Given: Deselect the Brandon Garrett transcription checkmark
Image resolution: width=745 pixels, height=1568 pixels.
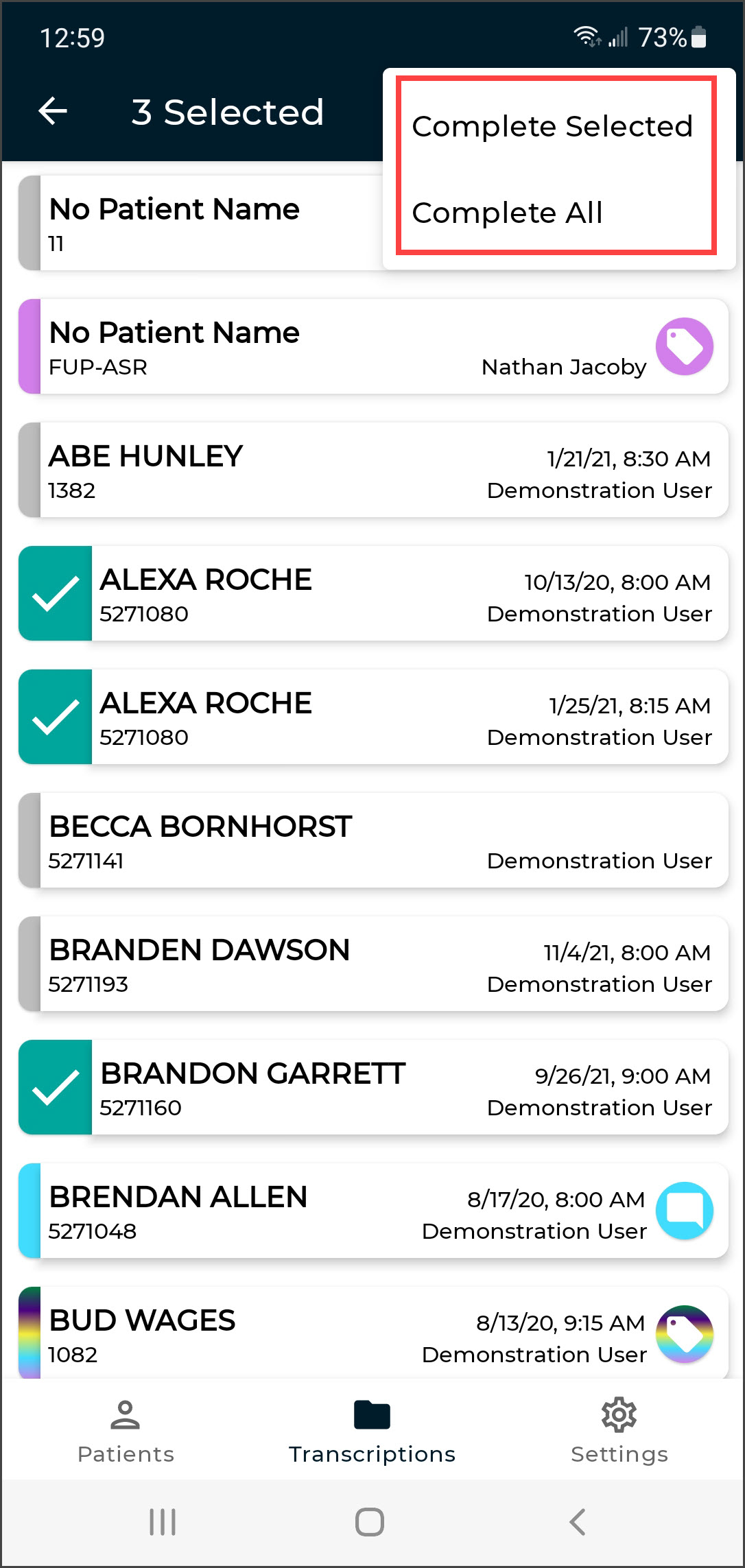Looking at the screenshot, I should [56, 1087].
